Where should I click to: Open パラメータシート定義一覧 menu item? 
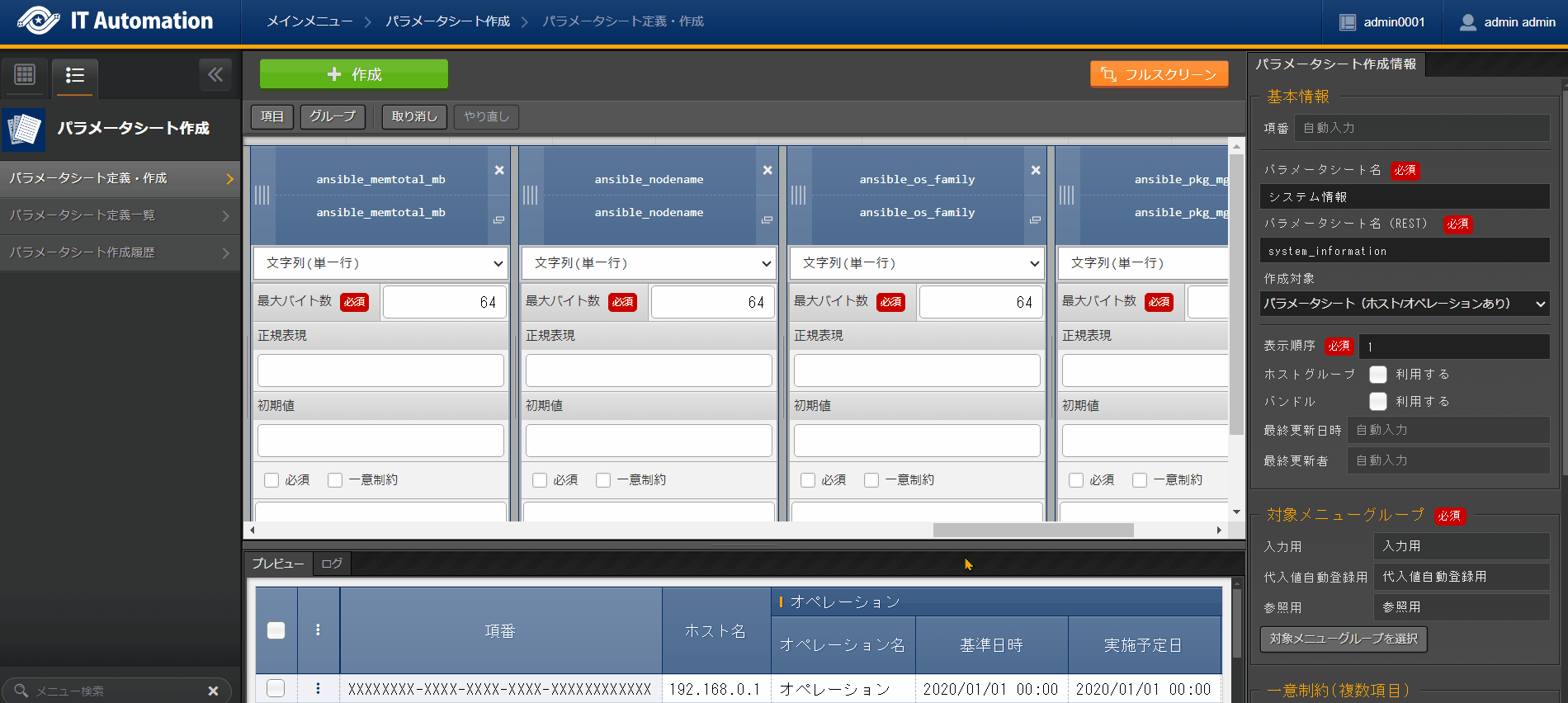120,215
